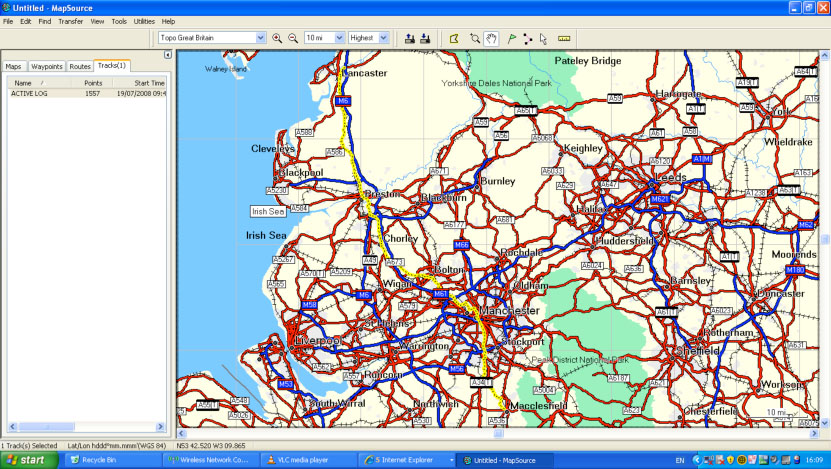This screenshot has height=469, width=831.
Task: Show hidden tray icons arrow
Action: pyautogui.click(x=697, y=460)
